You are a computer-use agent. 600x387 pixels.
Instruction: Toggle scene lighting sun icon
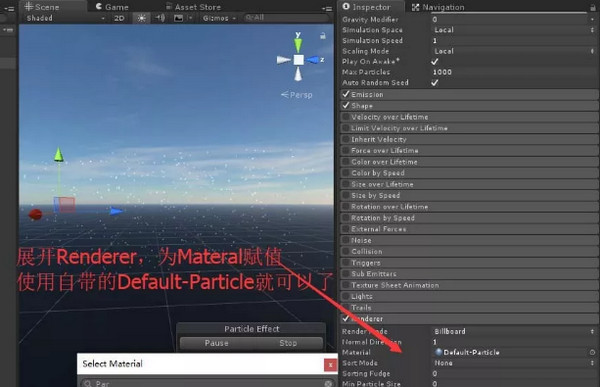pyautogui.click(x=141, y=18)
